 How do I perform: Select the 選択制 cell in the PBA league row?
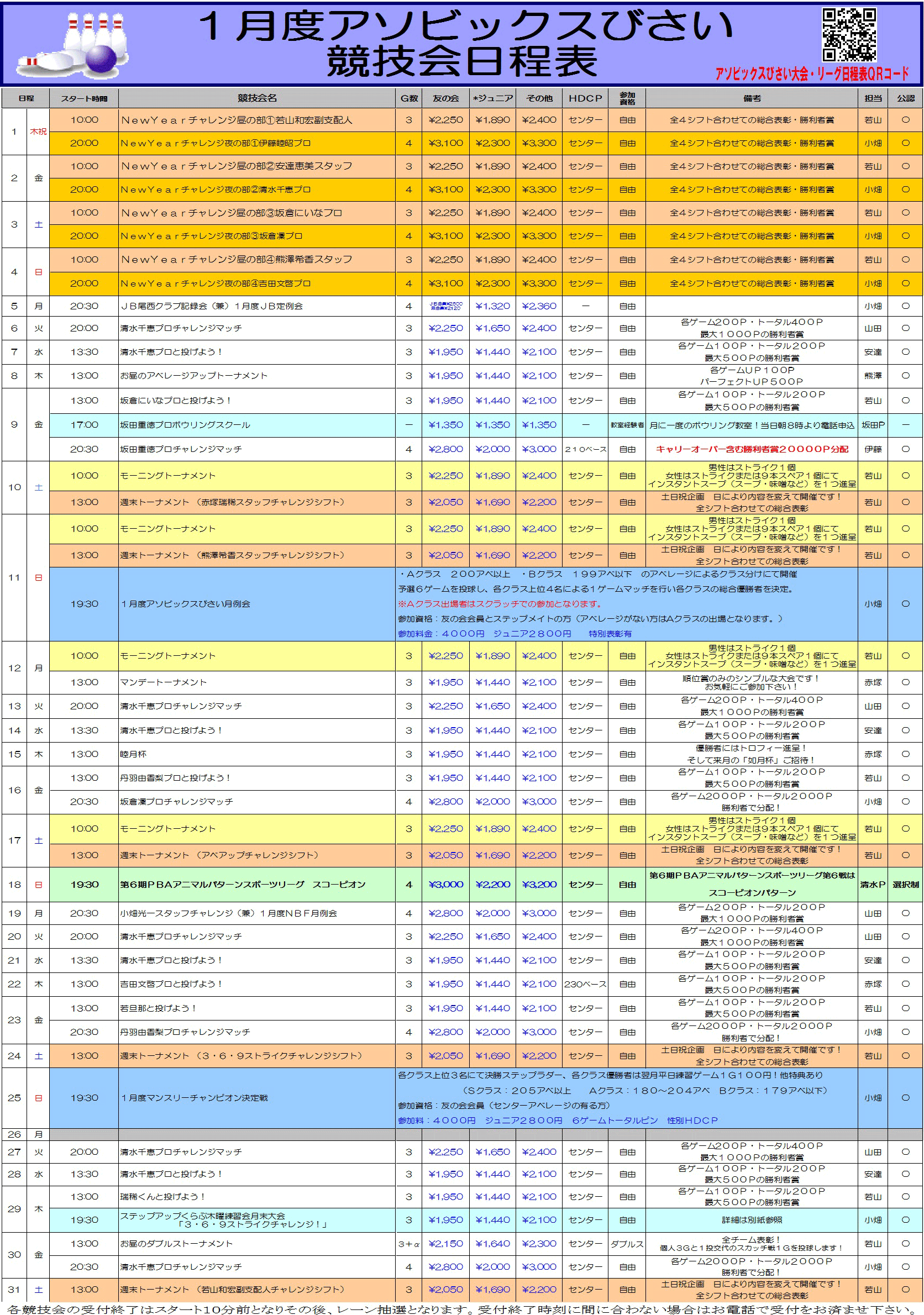(x=905, y=885)
